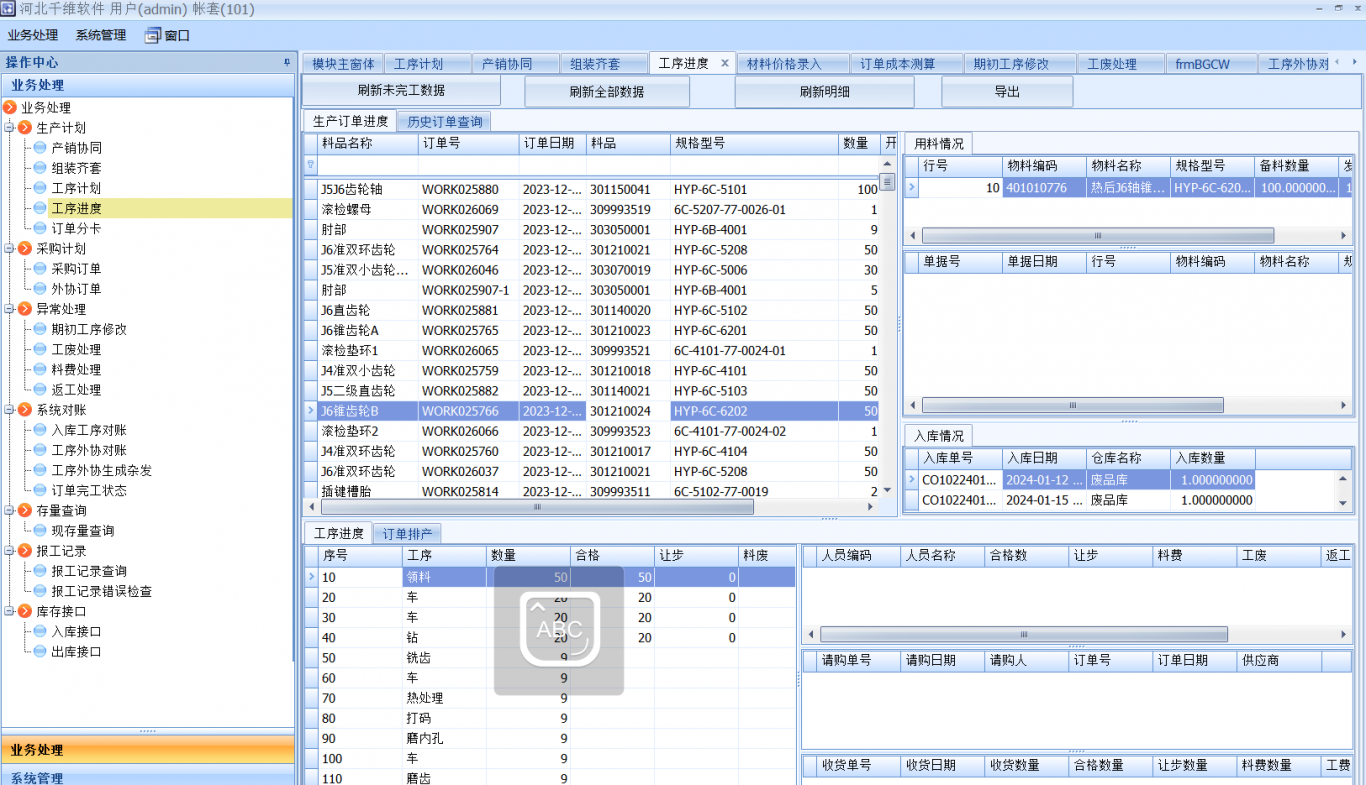The image size is (1366, 785).
Task: Switch to the 订单成本测算 tab
Action: click(x=906, y=64)
